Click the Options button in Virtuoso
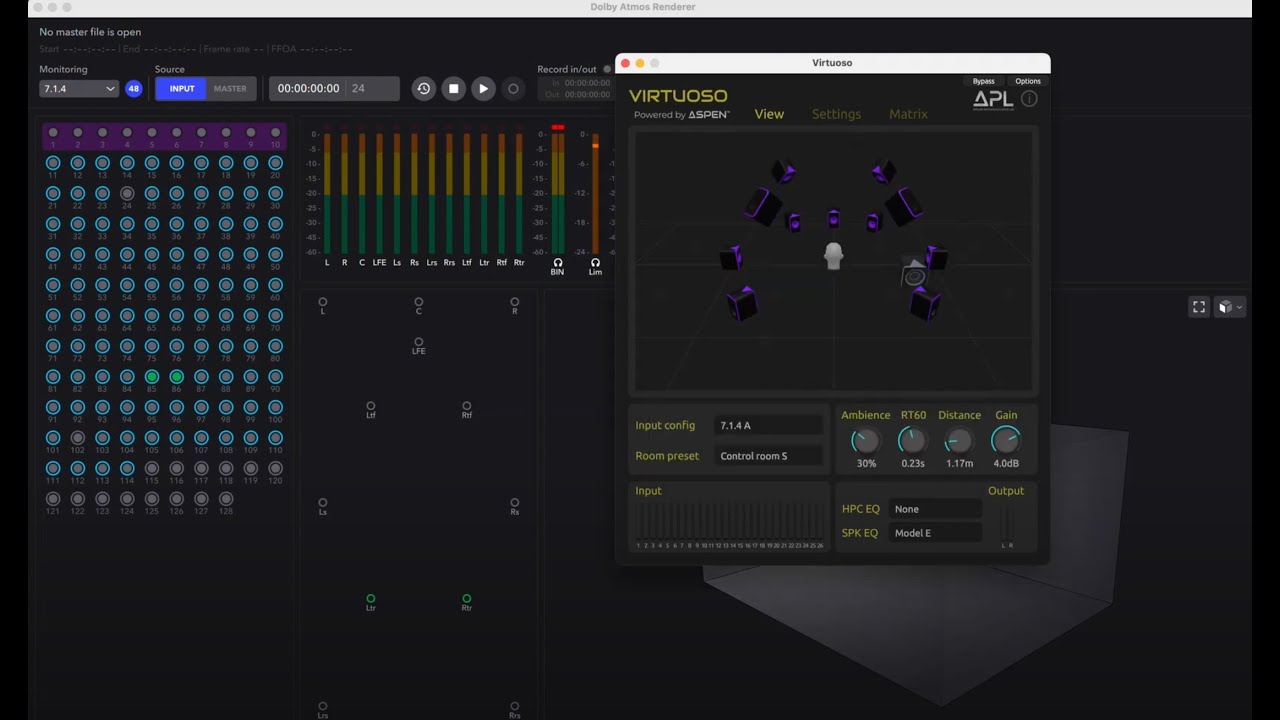This screenshot has height=720, width=1280. pos(1028,81)
